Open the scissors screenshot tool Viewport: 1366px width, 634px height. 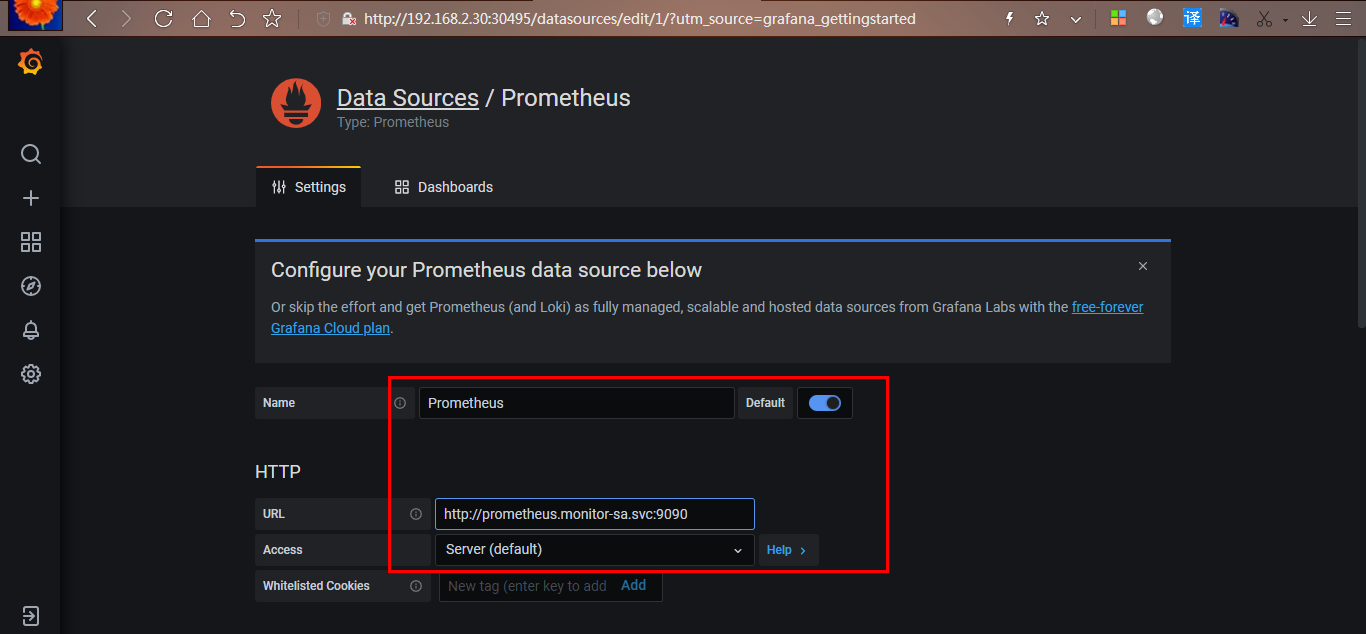point(1264,18)
